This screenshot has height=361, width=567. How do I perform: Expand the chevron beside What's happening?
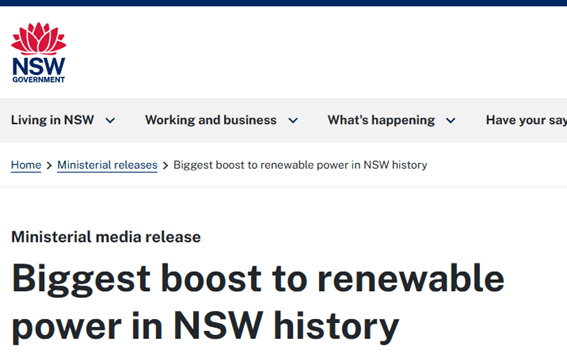point(451,120)
